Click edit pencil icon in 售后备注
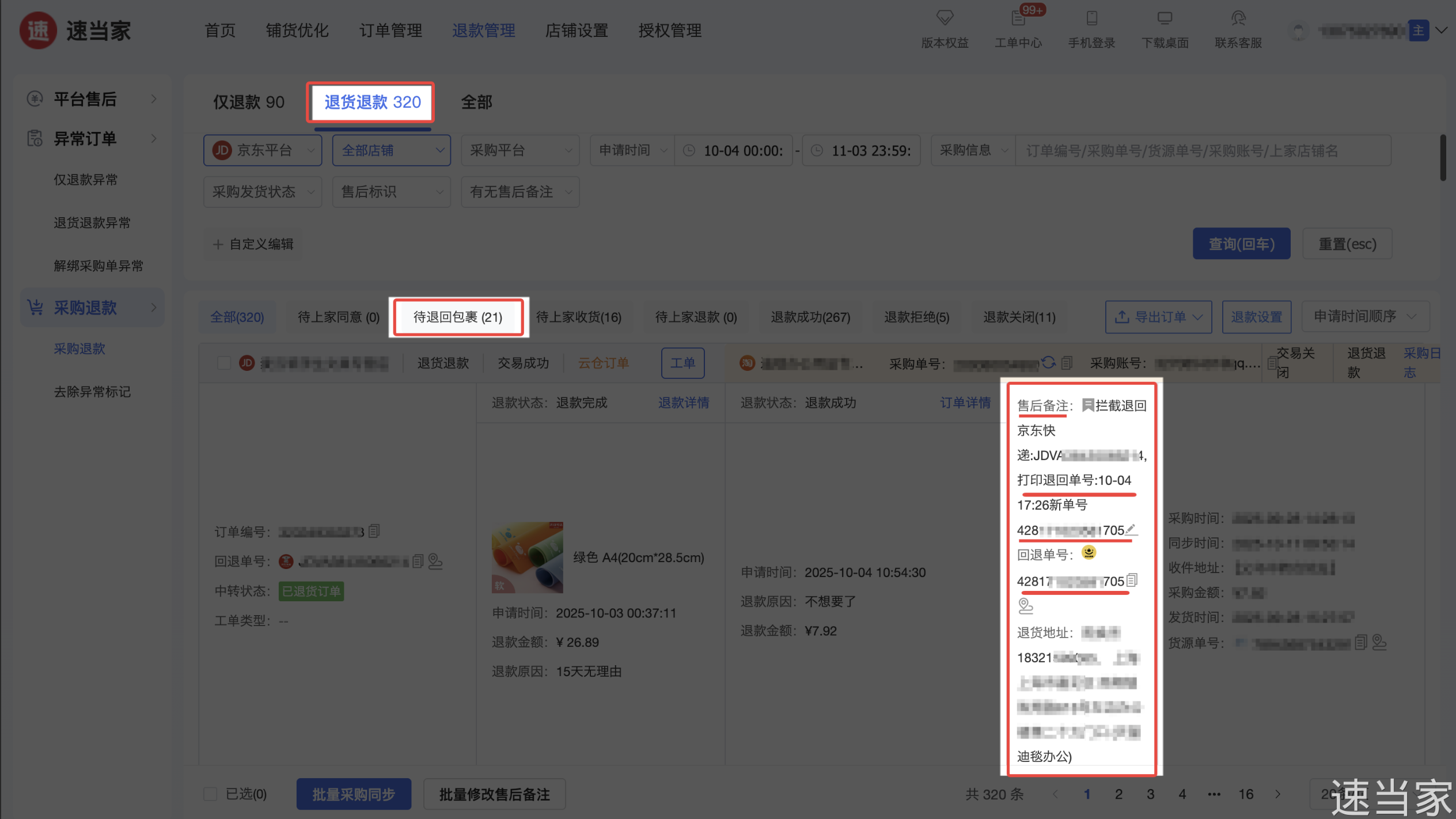The width and height of the screenshot is (1456, 819). [1131, 529]
